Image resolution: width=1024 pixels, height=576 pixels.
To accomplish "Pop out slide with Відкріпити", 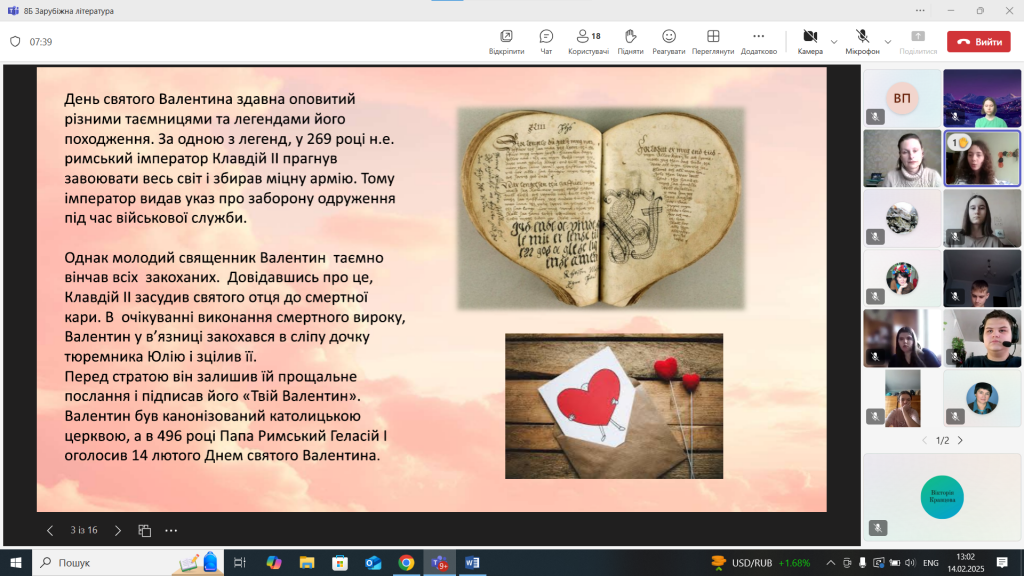I will click(x=506, y=41).
